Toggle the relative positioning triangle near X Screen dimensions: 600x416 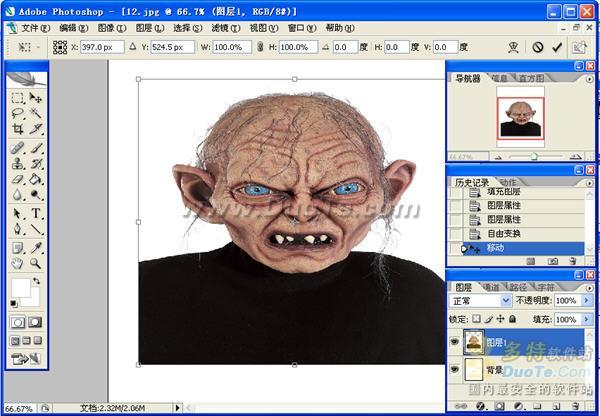(132, 47)
